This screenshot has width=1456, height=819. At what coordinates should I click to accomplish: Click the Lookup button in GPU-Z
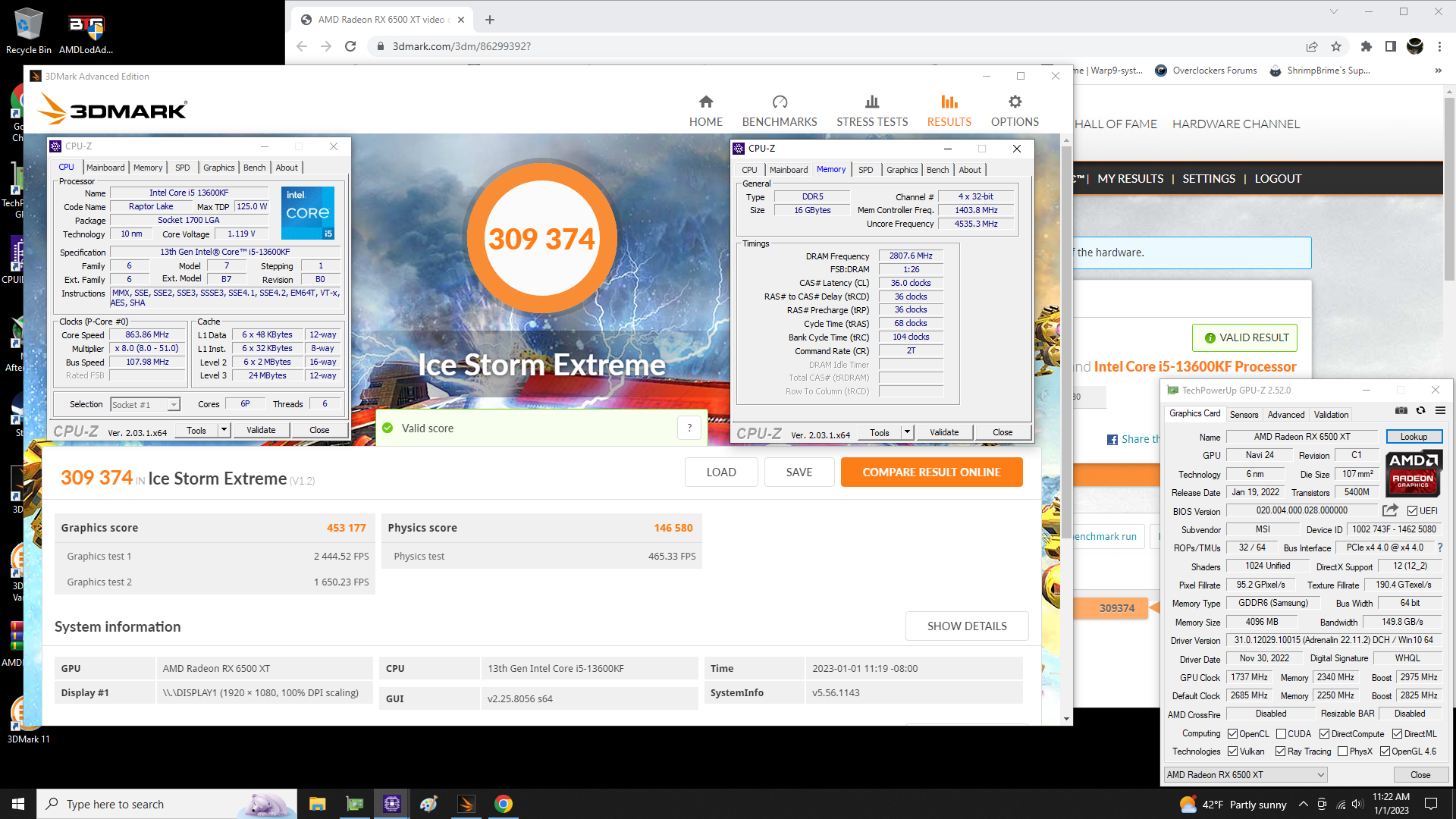1414,437
